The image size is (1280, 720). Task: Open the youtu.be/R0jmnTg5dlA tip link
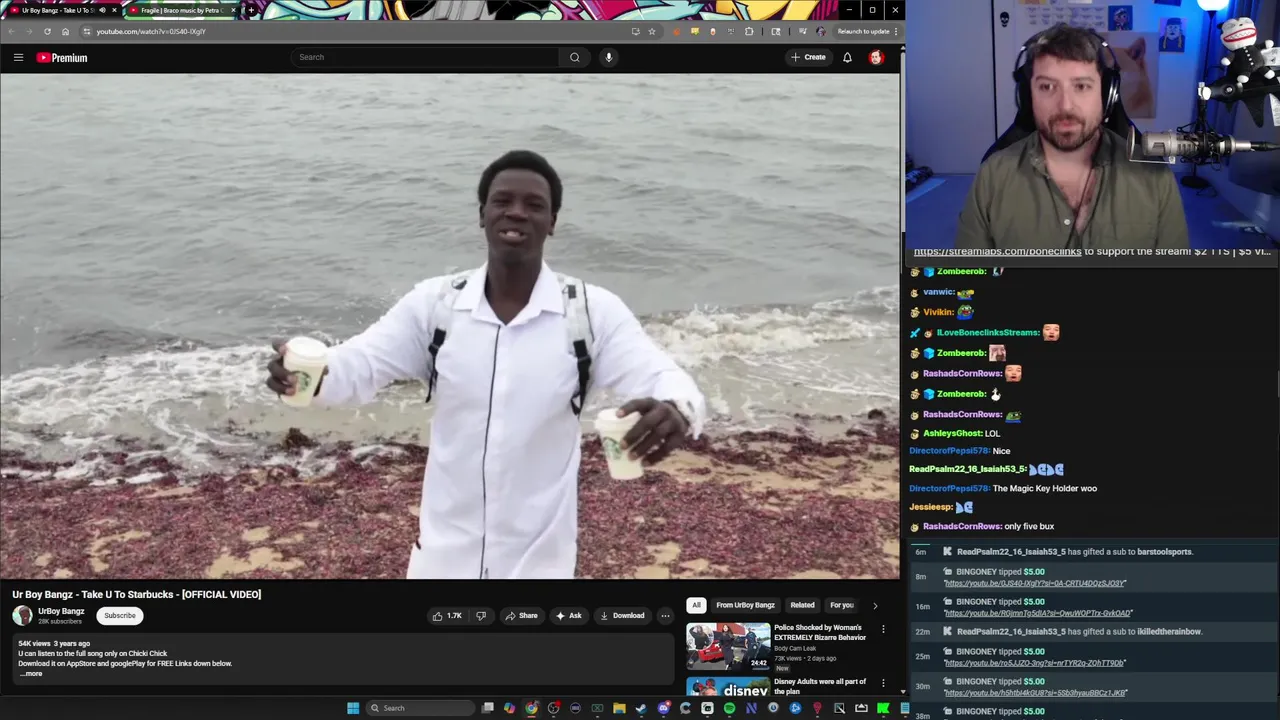point(1038,613)
